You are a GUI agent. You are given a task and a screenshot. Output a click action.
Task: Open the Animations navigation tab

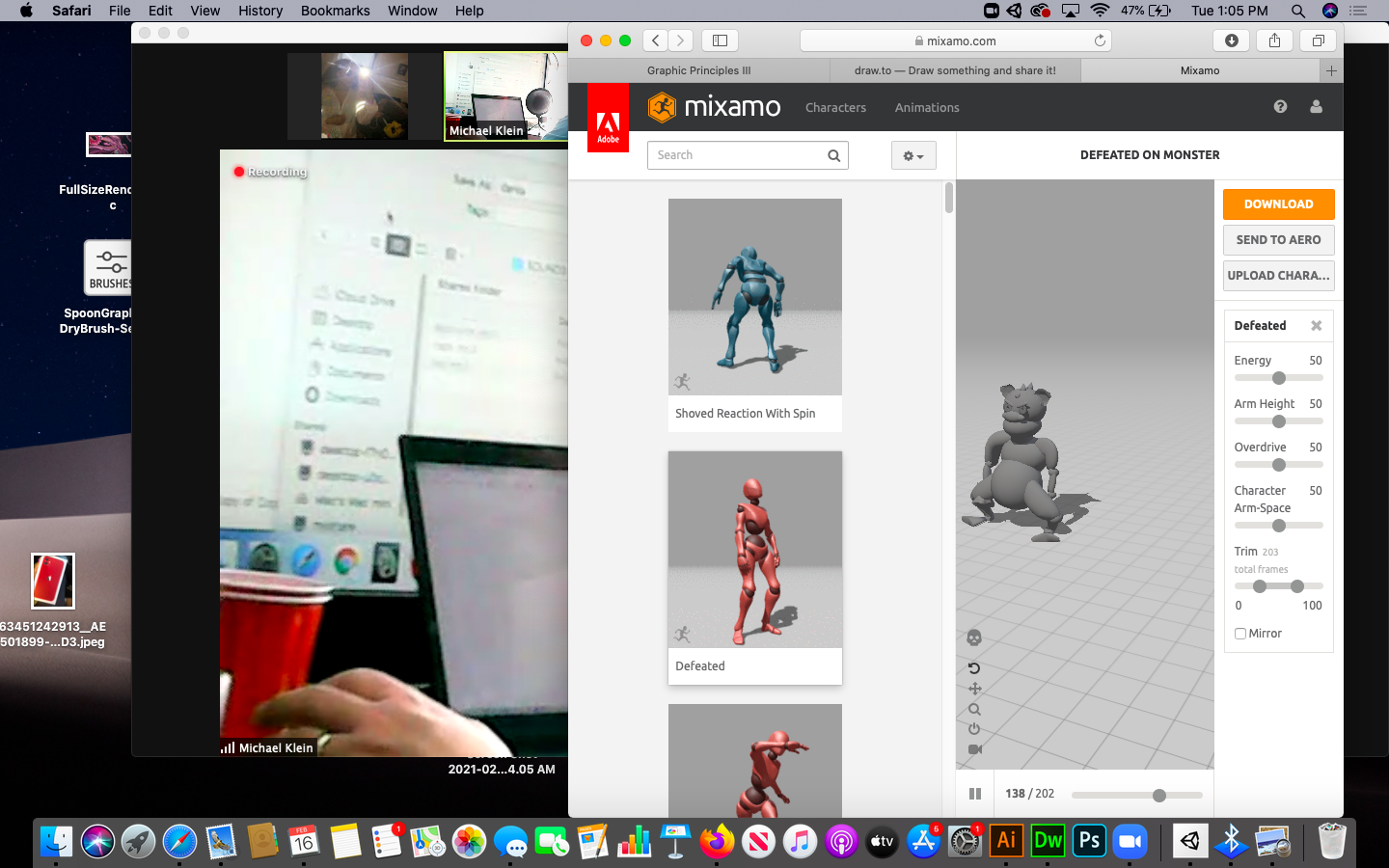click(x=926, y=108)
